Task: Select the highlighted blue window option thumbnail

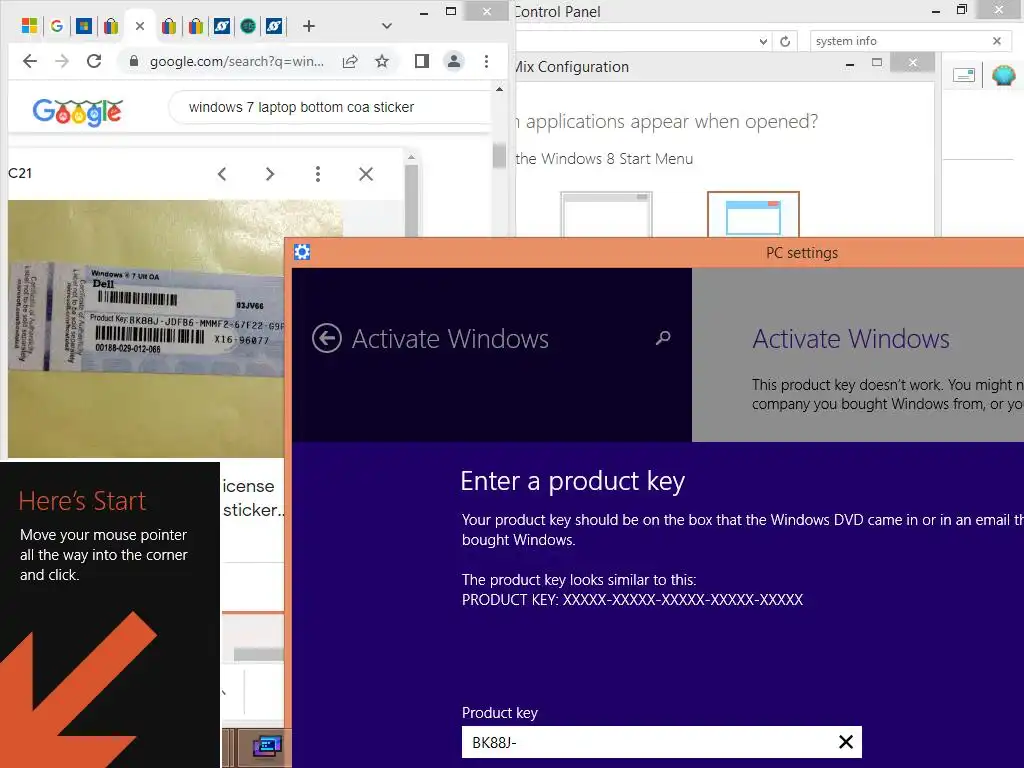Action: point(753,214)
